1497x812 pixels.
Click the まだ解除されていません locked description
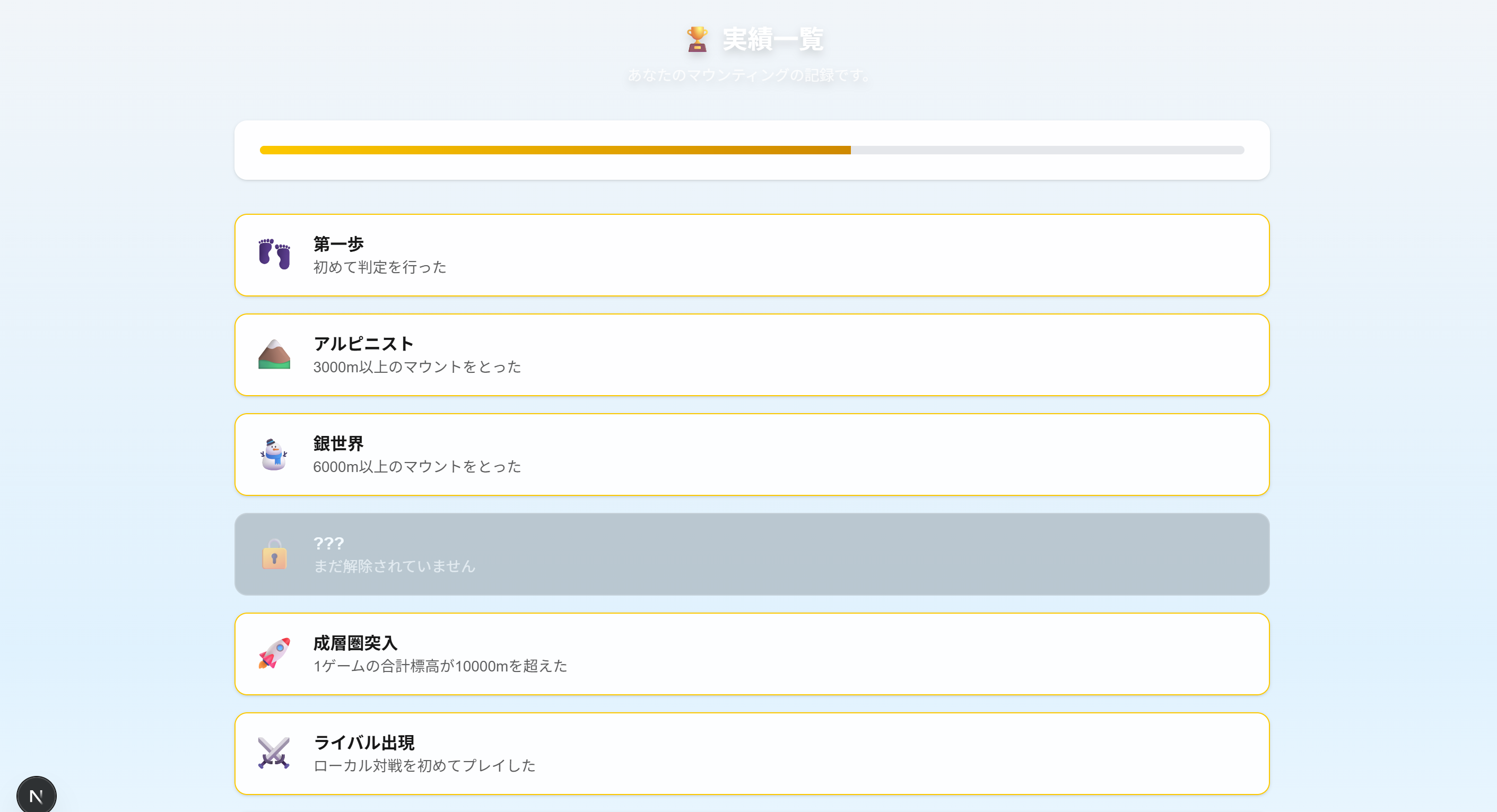point(394,566)
